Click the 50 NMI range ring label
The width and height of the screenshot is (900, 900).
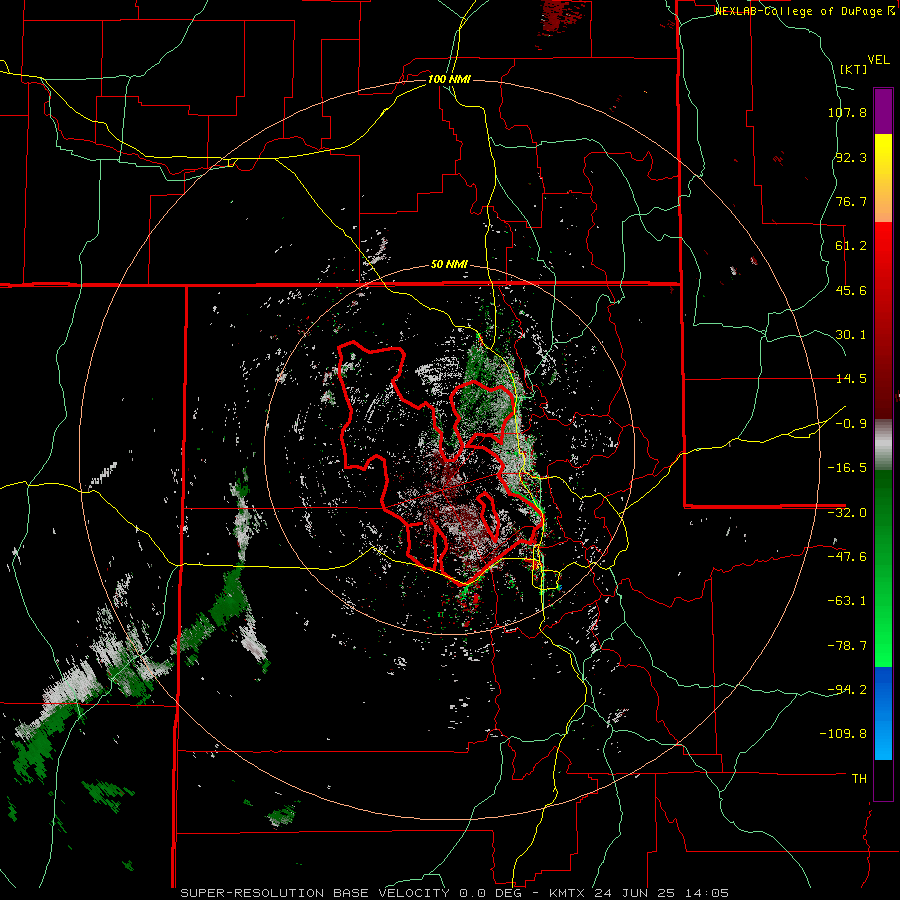[449, 265]
